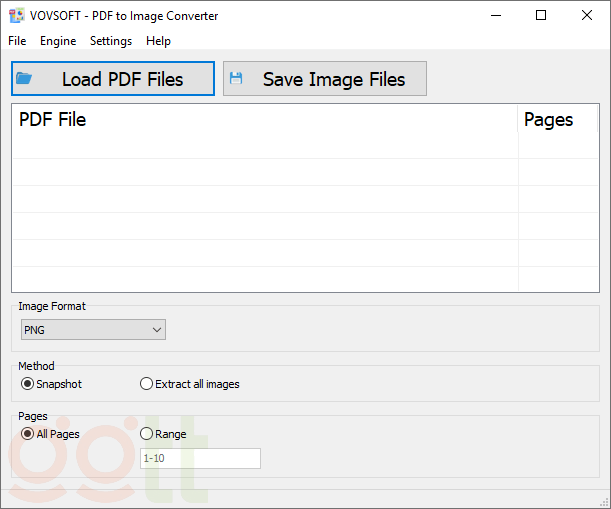Screen dimensions: 611x509
Task: Maximize the converter window
Action: click(x=541, y=16)
